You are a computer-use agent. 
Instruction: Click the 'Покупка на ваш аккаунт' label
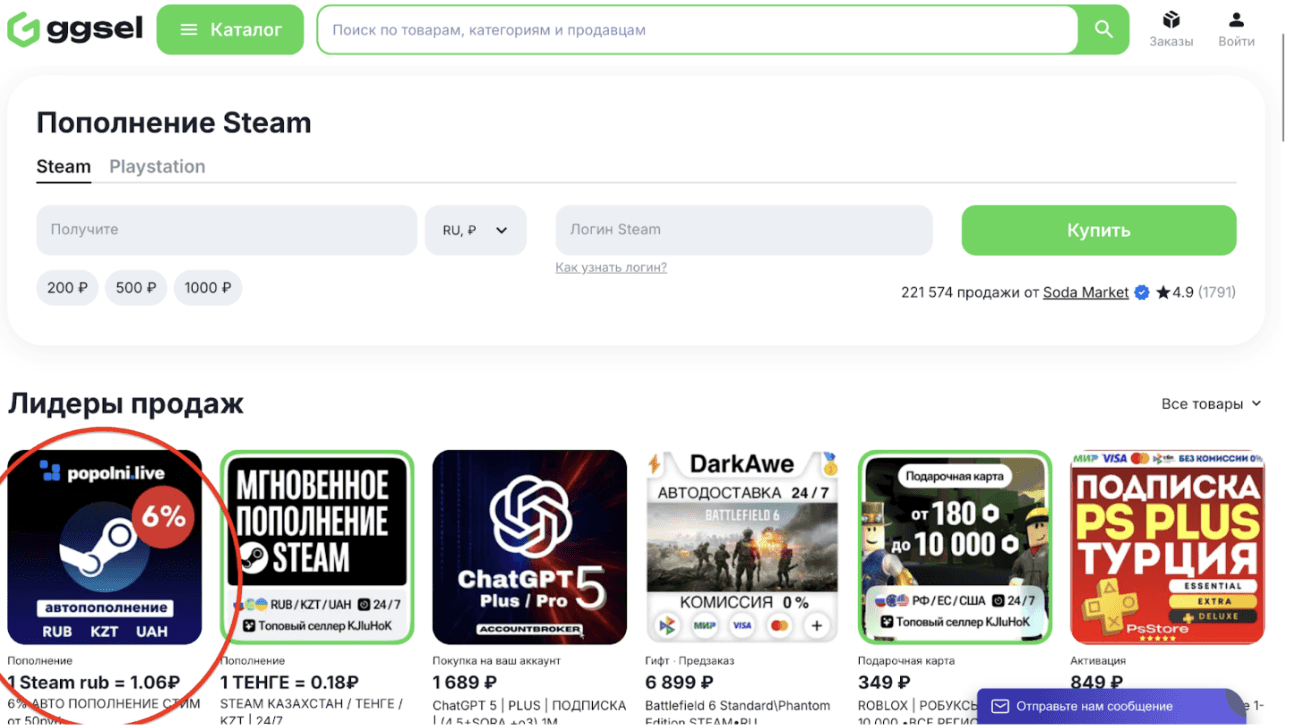tap(497, 661)
